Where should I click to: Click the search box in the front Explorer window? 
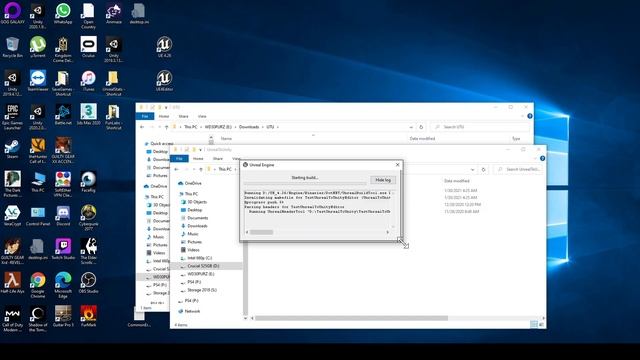(518, 169)
